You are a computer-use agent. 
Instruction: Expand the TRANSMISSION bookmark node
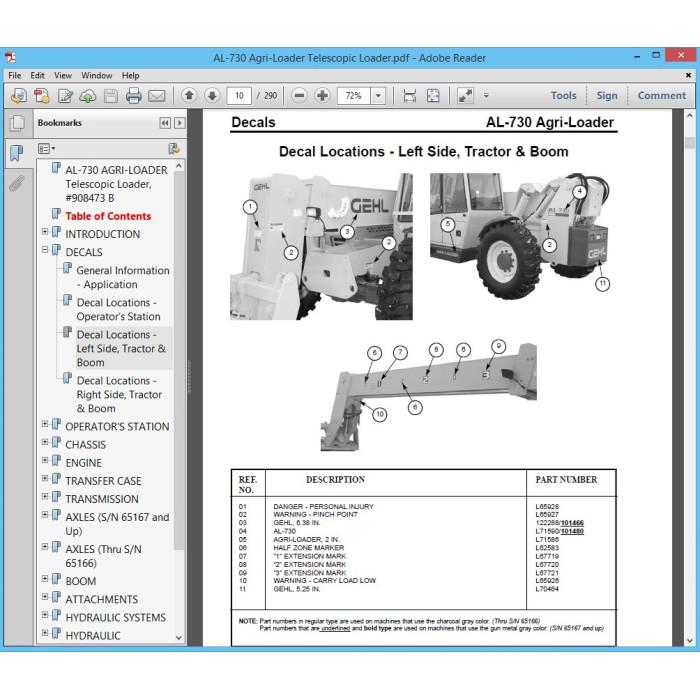pyautogui.click(x=45, y=496)
